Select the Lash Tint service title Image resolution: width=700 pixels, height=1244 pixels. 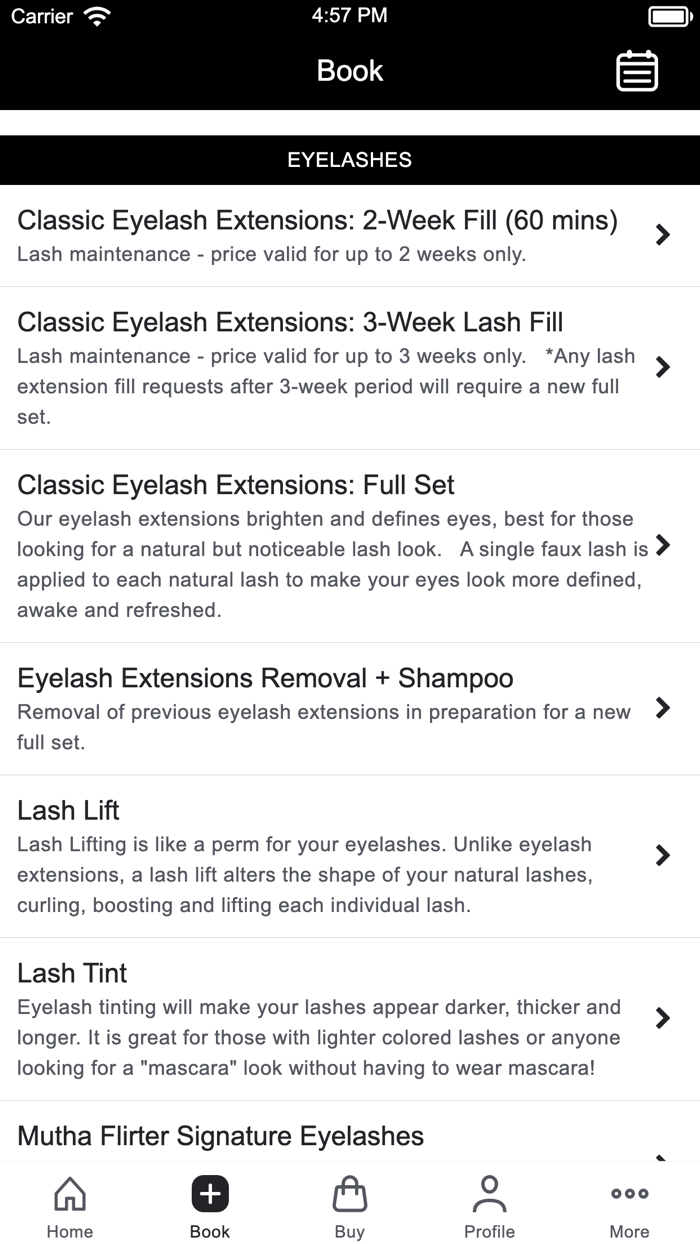click(72, 973)
